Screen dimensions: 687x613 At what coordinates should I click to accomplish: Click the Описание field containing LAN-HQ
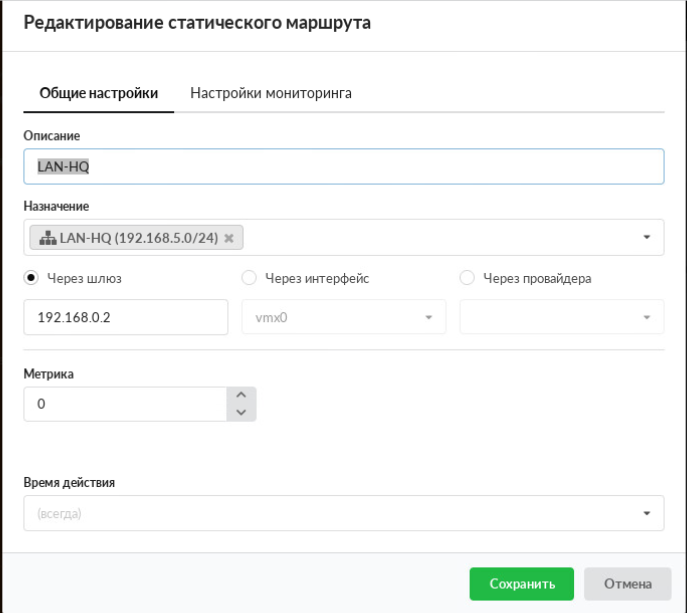tap(344, 167)
